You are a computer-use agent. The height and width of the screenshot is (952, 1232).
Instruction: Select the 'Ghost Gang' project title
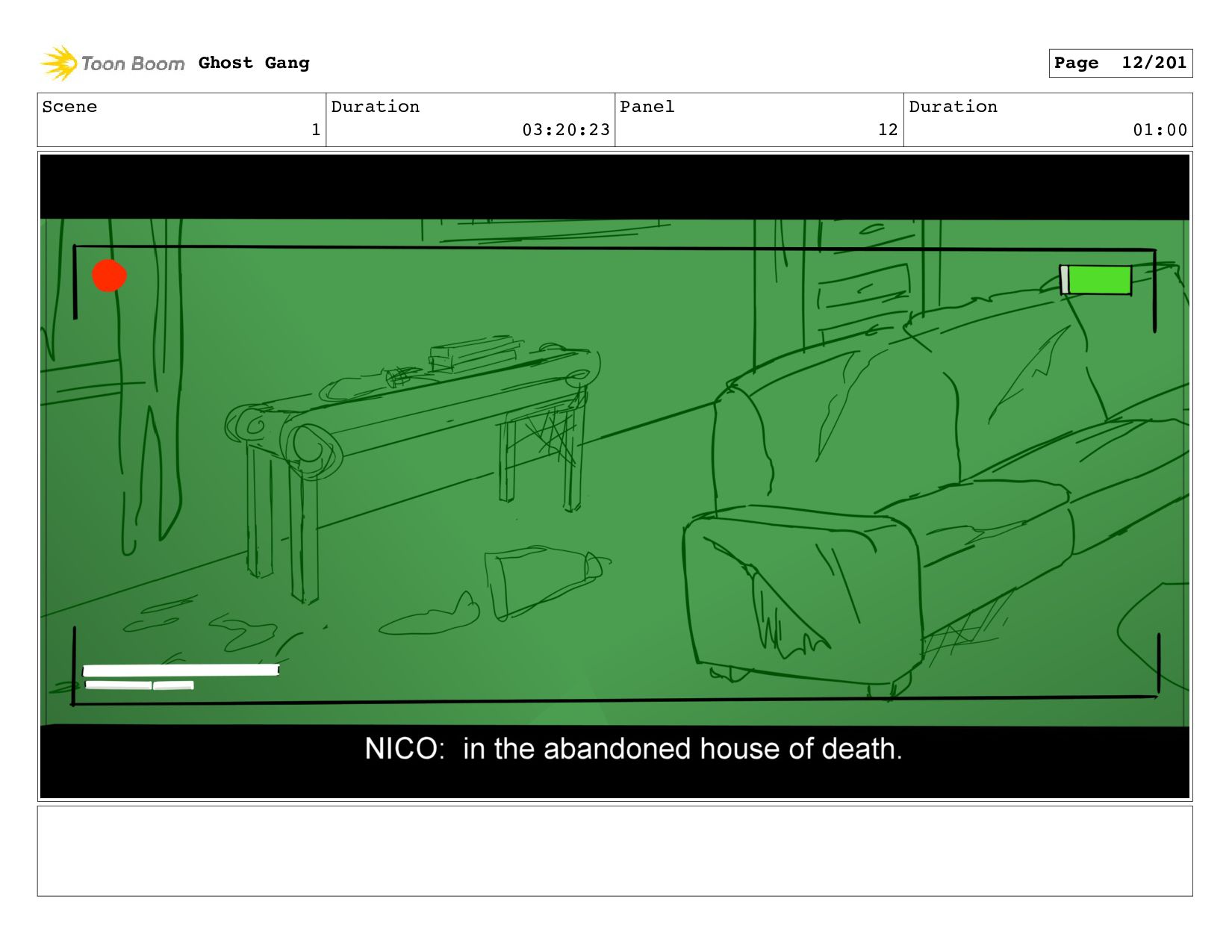254,63
